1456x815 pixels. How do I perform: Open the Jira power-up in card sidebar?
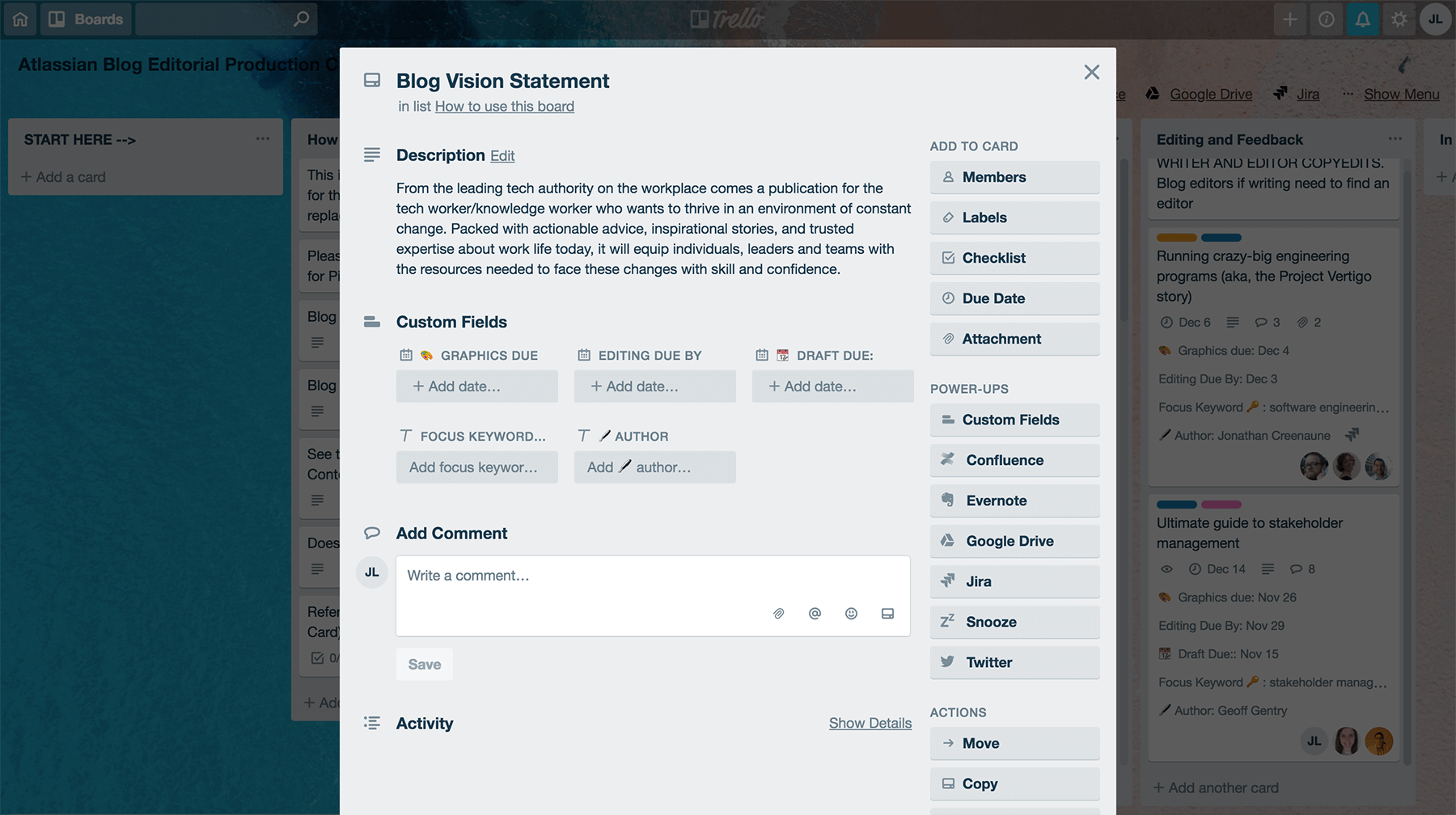1015,581
